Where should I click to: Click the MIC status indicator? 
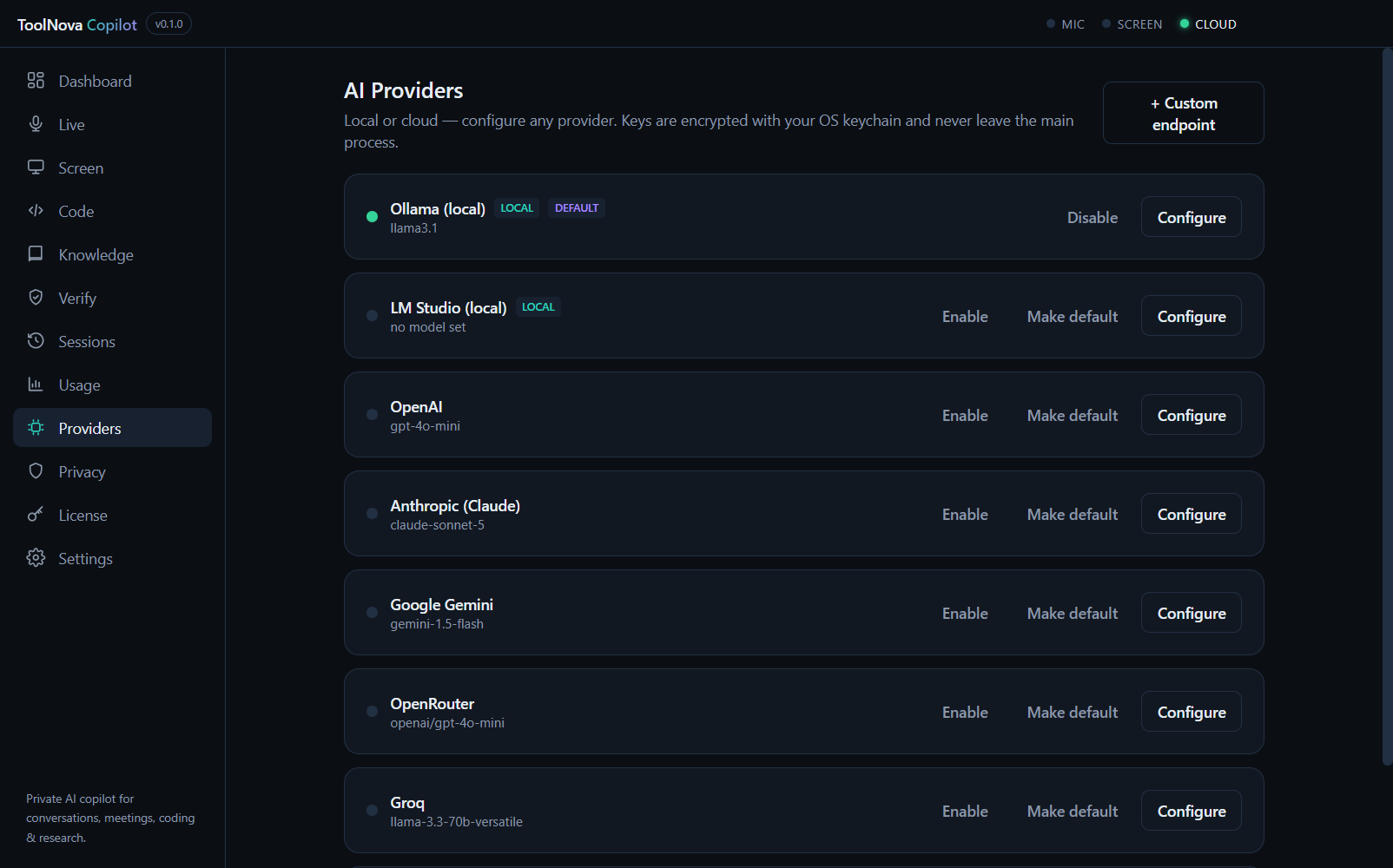point(1066,24)
